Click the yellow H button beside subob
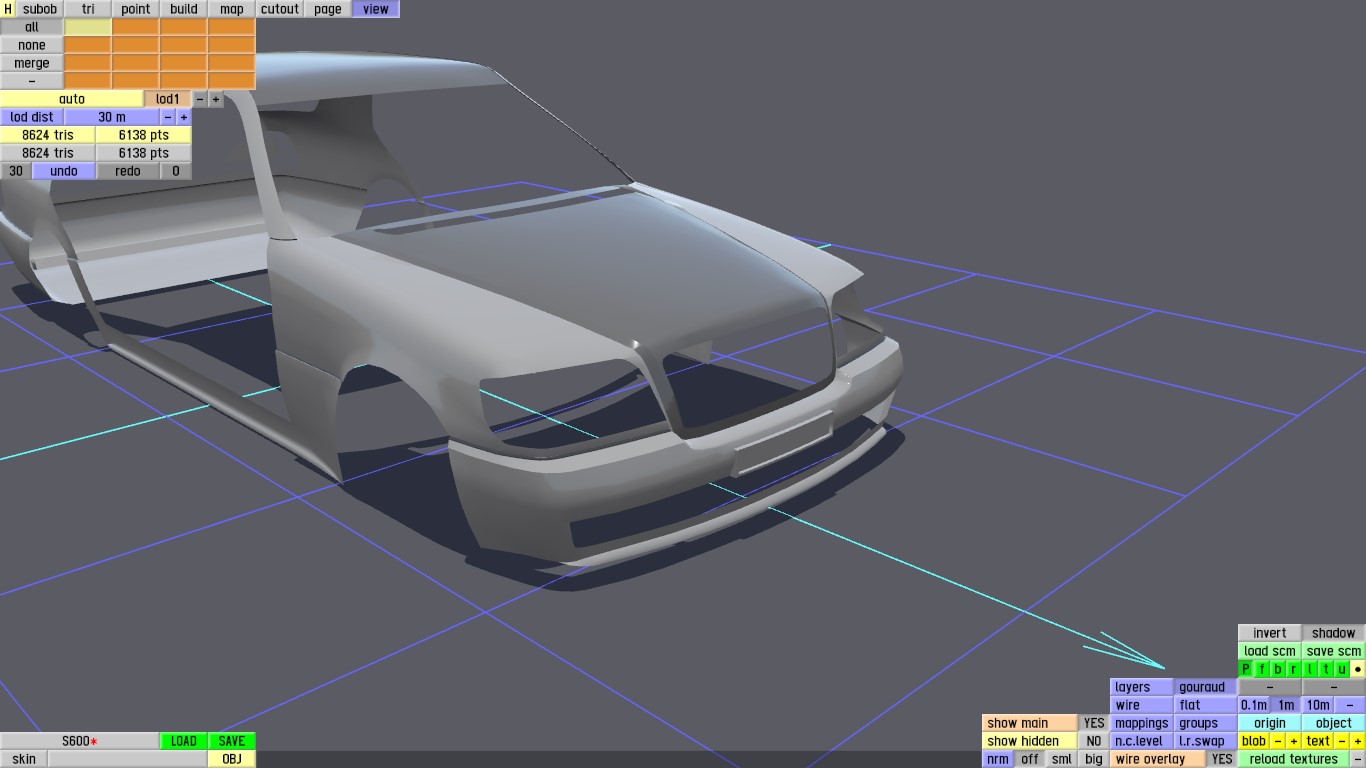This screenshot has height=768, width=1366. tap(8, 9)
